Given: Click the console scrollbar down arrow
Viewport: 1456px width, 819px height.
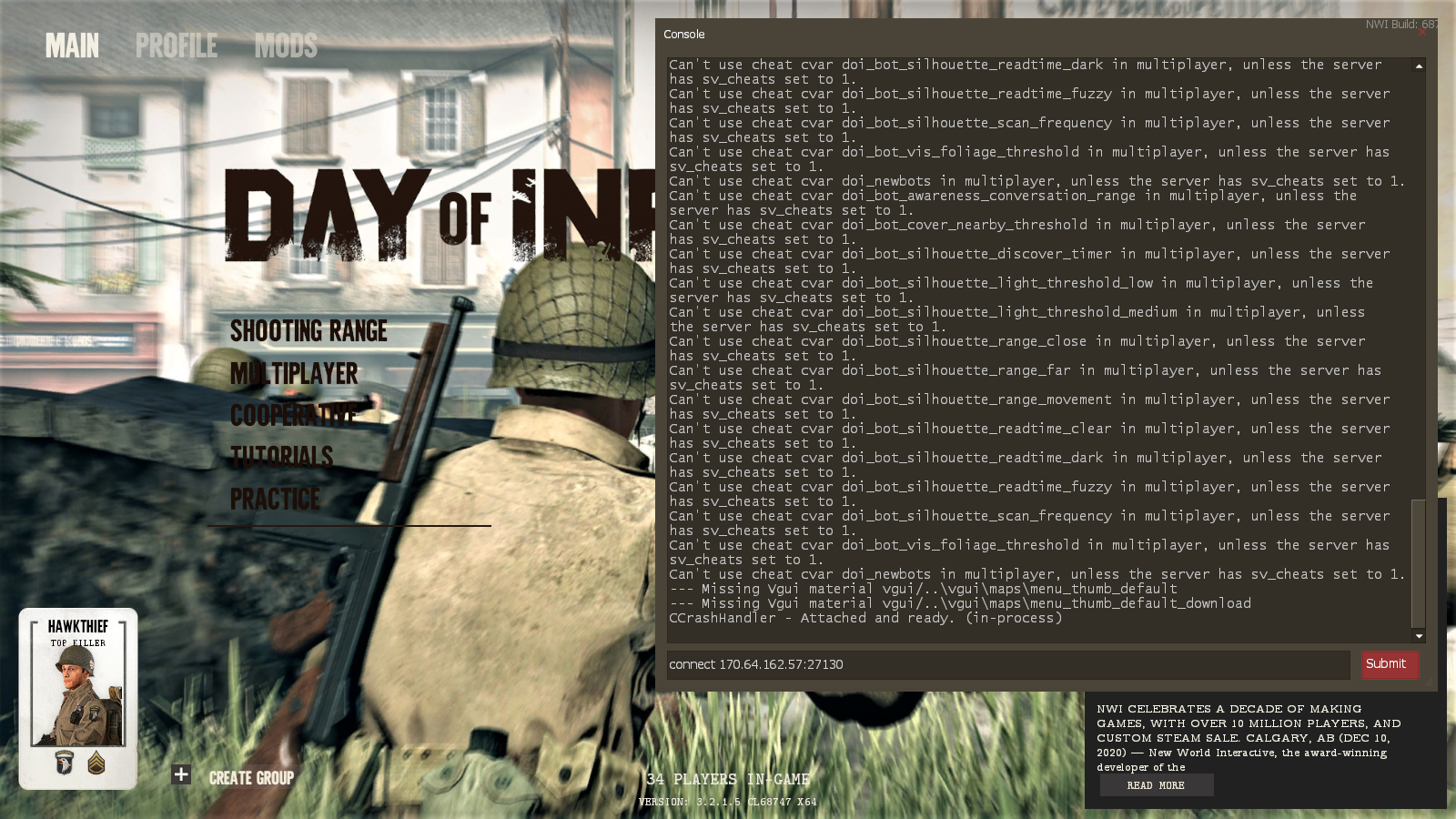Looking at the screenshot, I should [1419, 636].
